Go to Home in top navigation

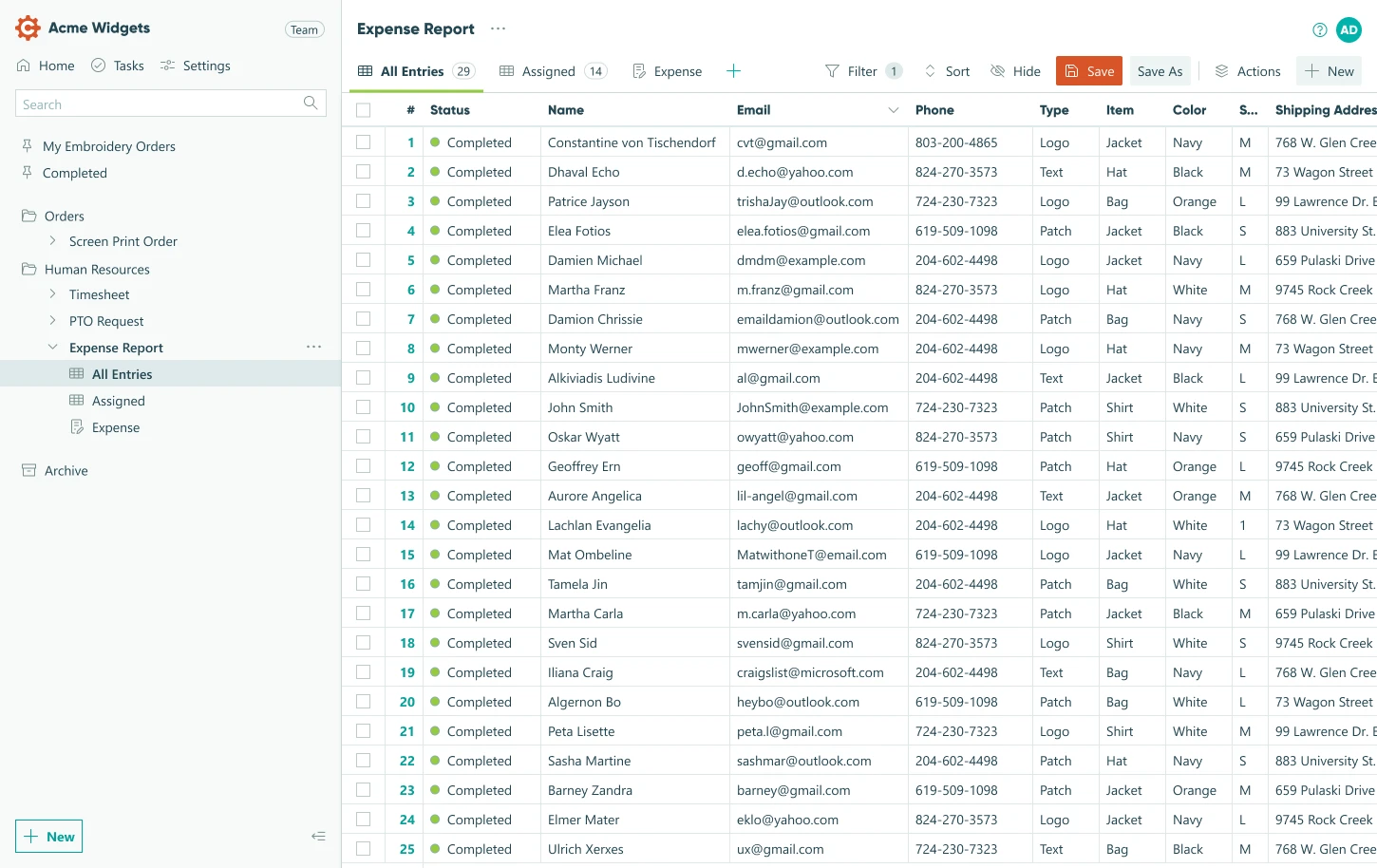(46, 66)
